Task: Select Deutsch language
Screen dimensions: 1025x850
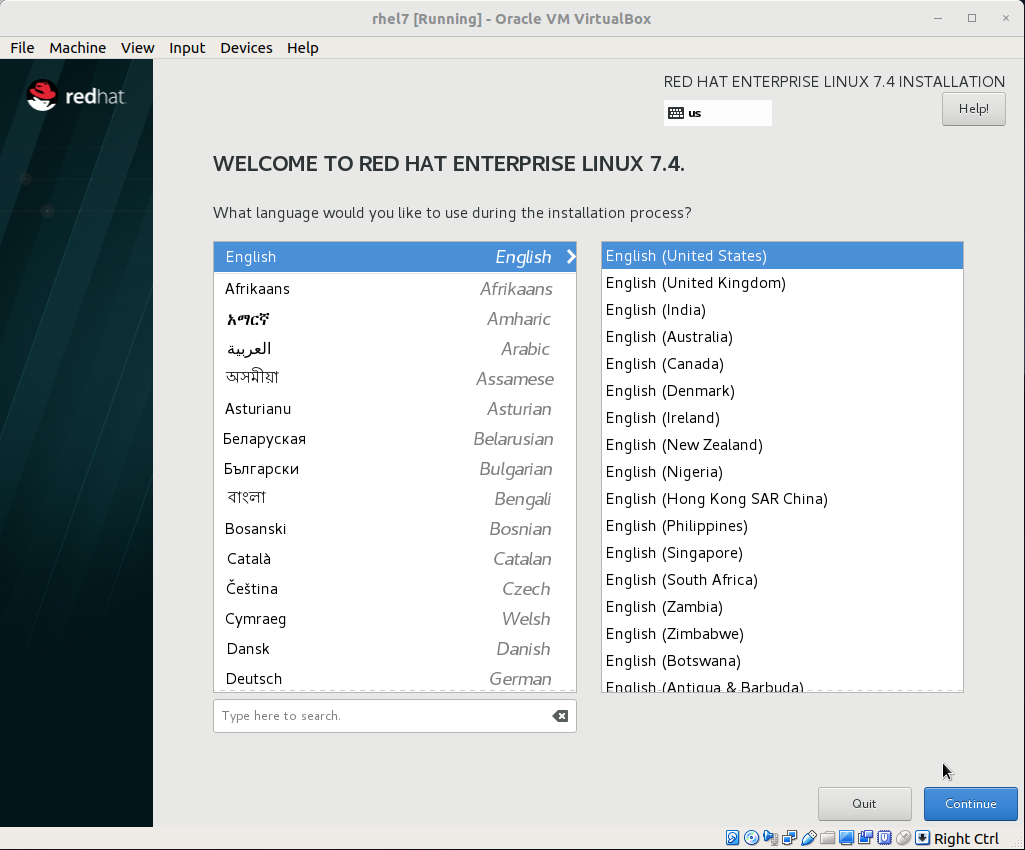Action: click(395, 679)
